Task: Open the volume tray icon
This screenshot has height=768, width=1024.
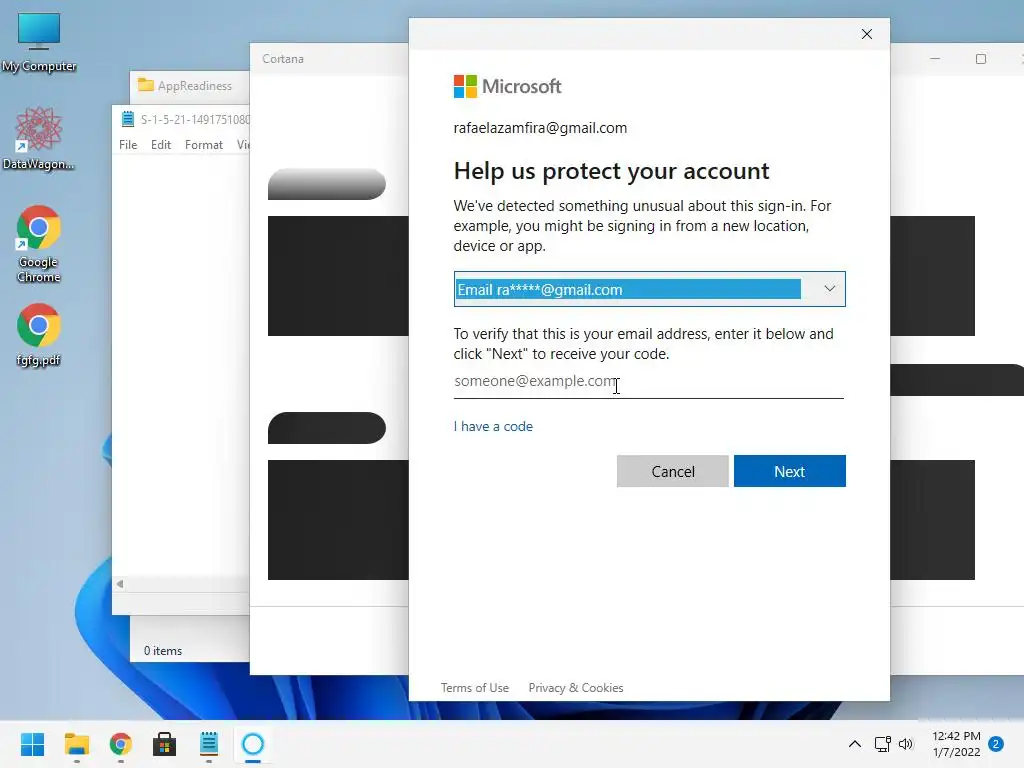Action: pos(906,744)
